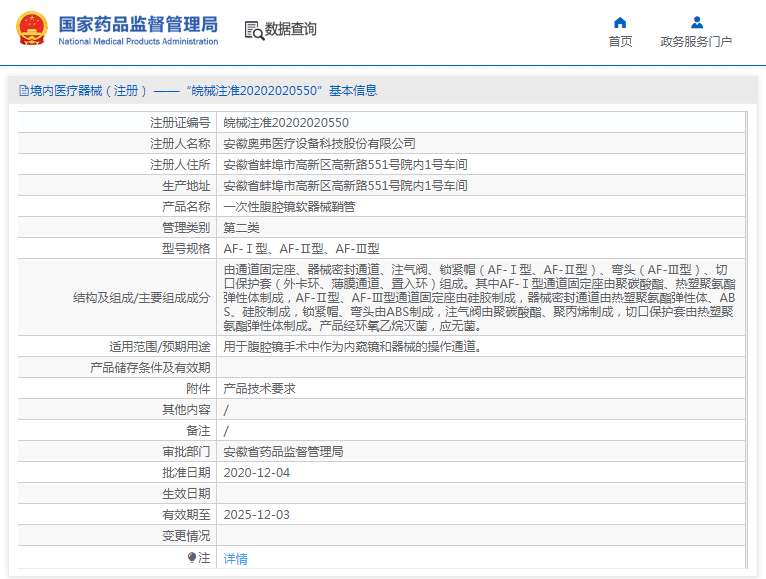This screenshot has width=766, height=579.
Task: Select the AF-Ⅰ型、AF-Ⅱ型、AF-Ⅲ型 model value
Action: 301,249
